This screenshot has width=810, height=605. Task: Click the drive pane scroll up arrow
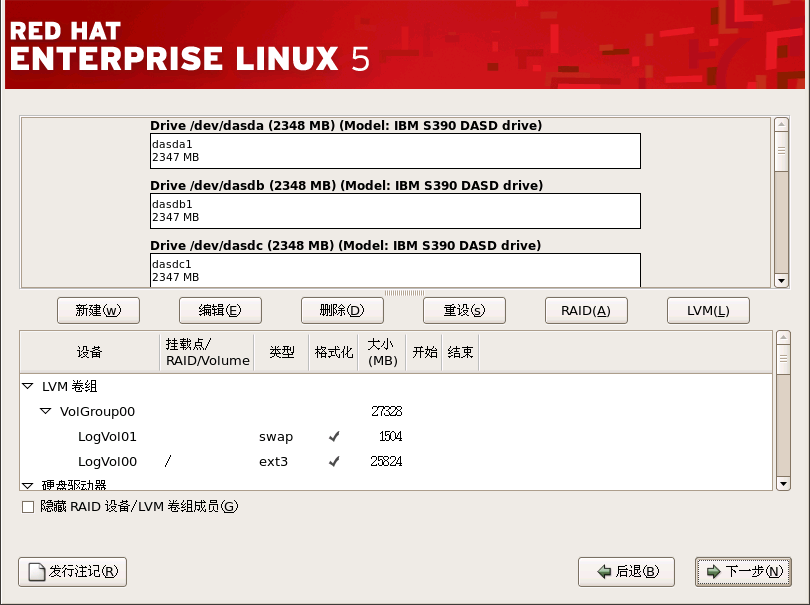click(x=781, y=125)
